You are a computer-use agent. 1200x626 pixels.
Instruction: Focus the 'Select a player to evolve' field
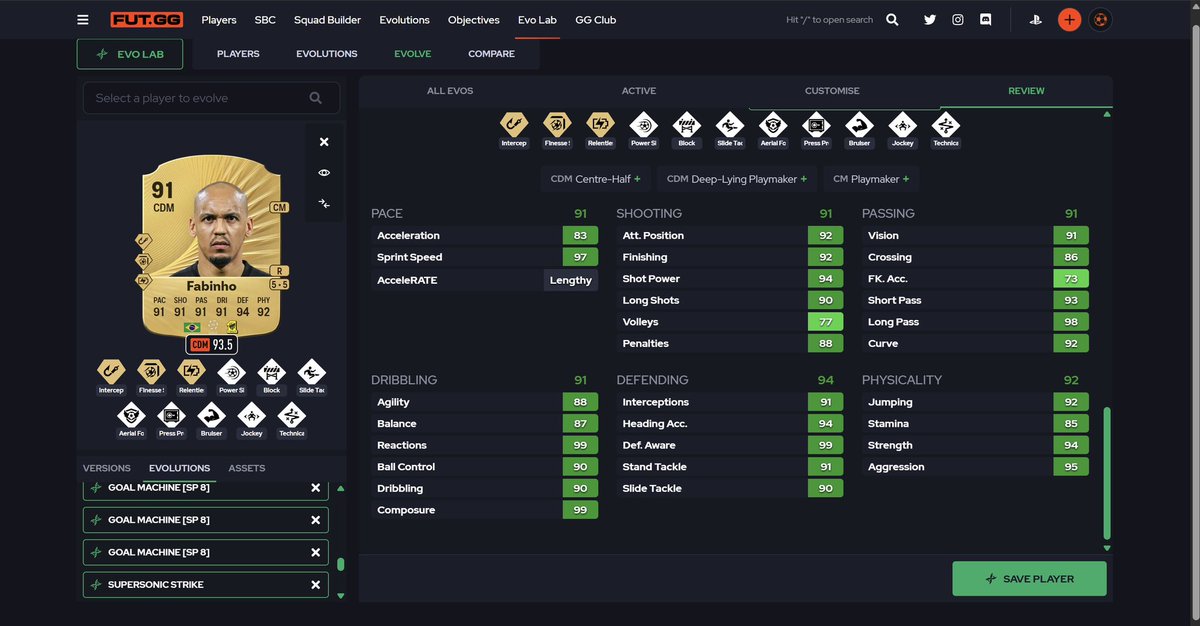click(x=211, y=98)
